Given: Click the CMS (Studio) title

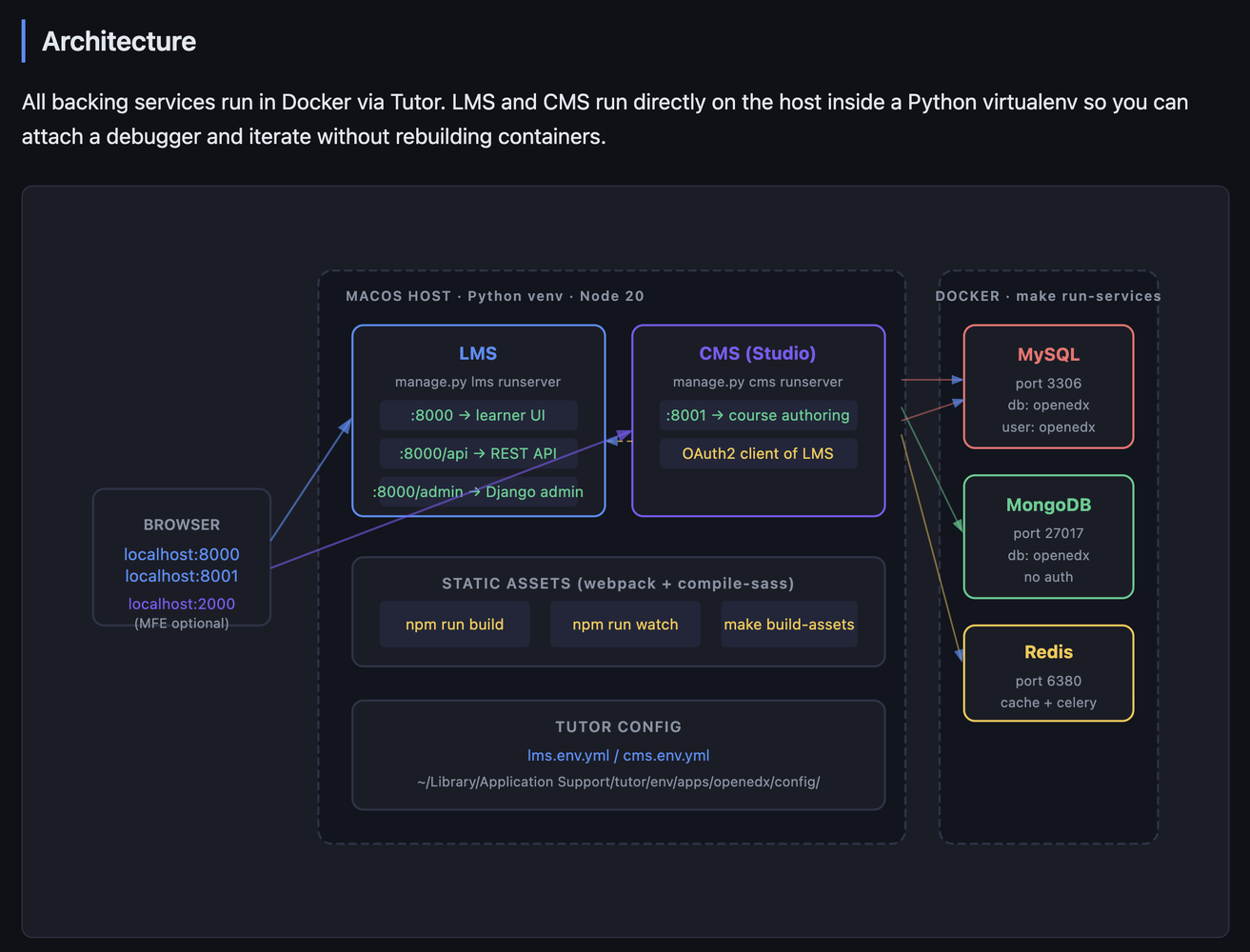Looking at the screenshot, I should [758, 353].
